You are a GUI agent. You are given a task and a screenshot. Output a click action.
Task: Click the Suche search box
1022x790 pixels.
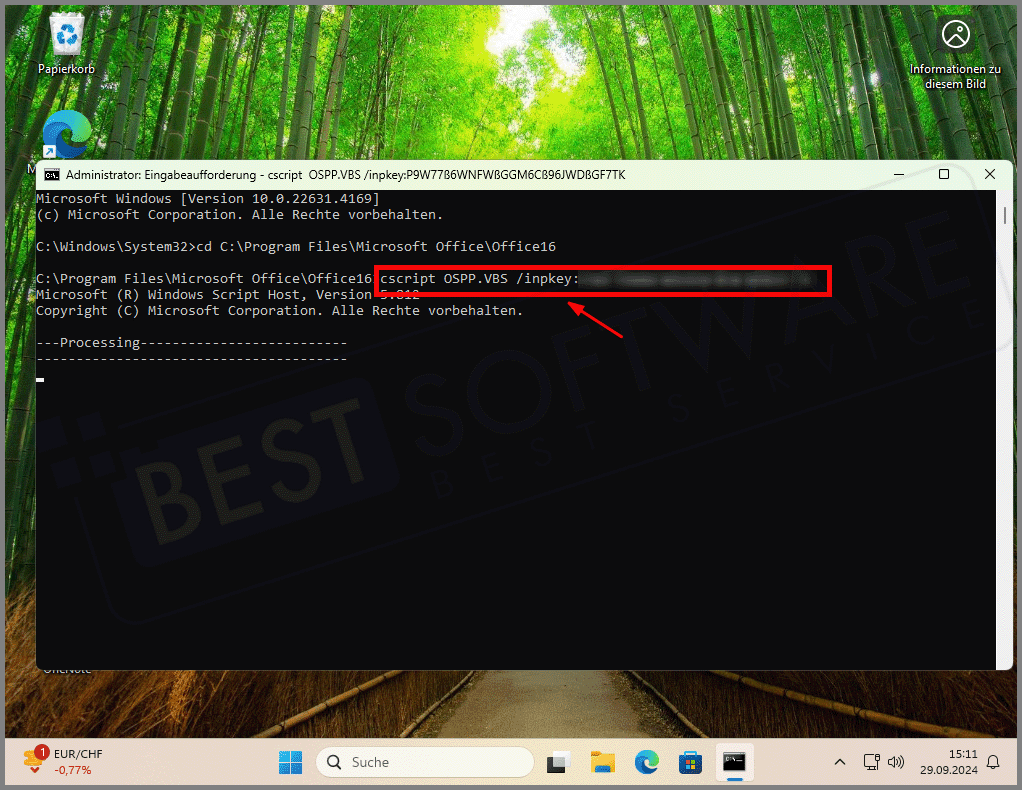pyautogui.click(x=427, y=762)
